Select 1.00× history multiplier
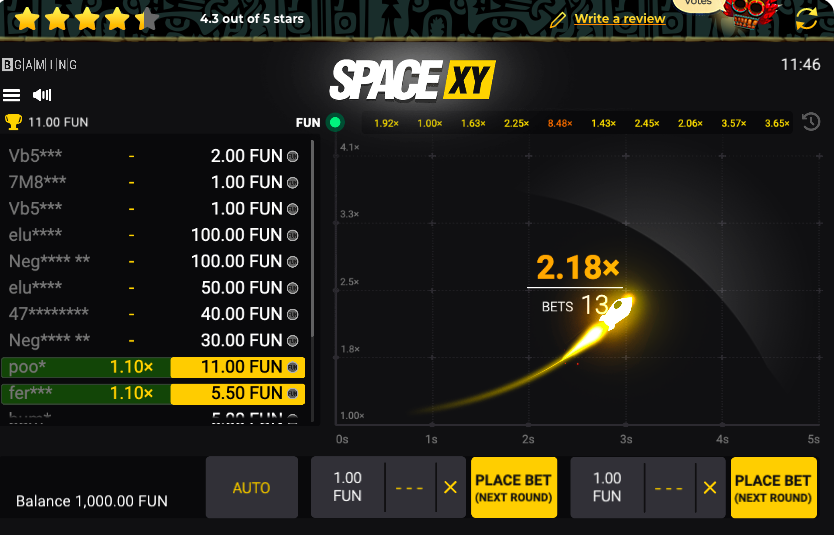Screen dimensions: 836x535 pos(430,123)
